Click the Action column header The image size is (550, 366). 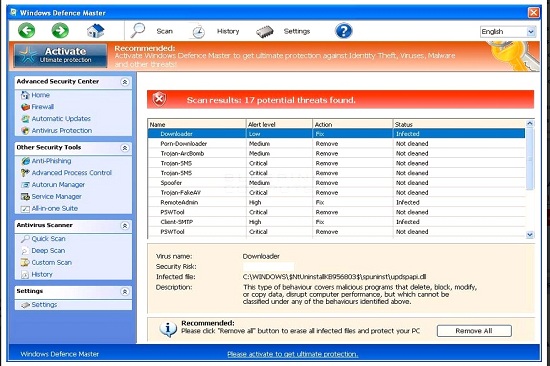click(353, 124)
